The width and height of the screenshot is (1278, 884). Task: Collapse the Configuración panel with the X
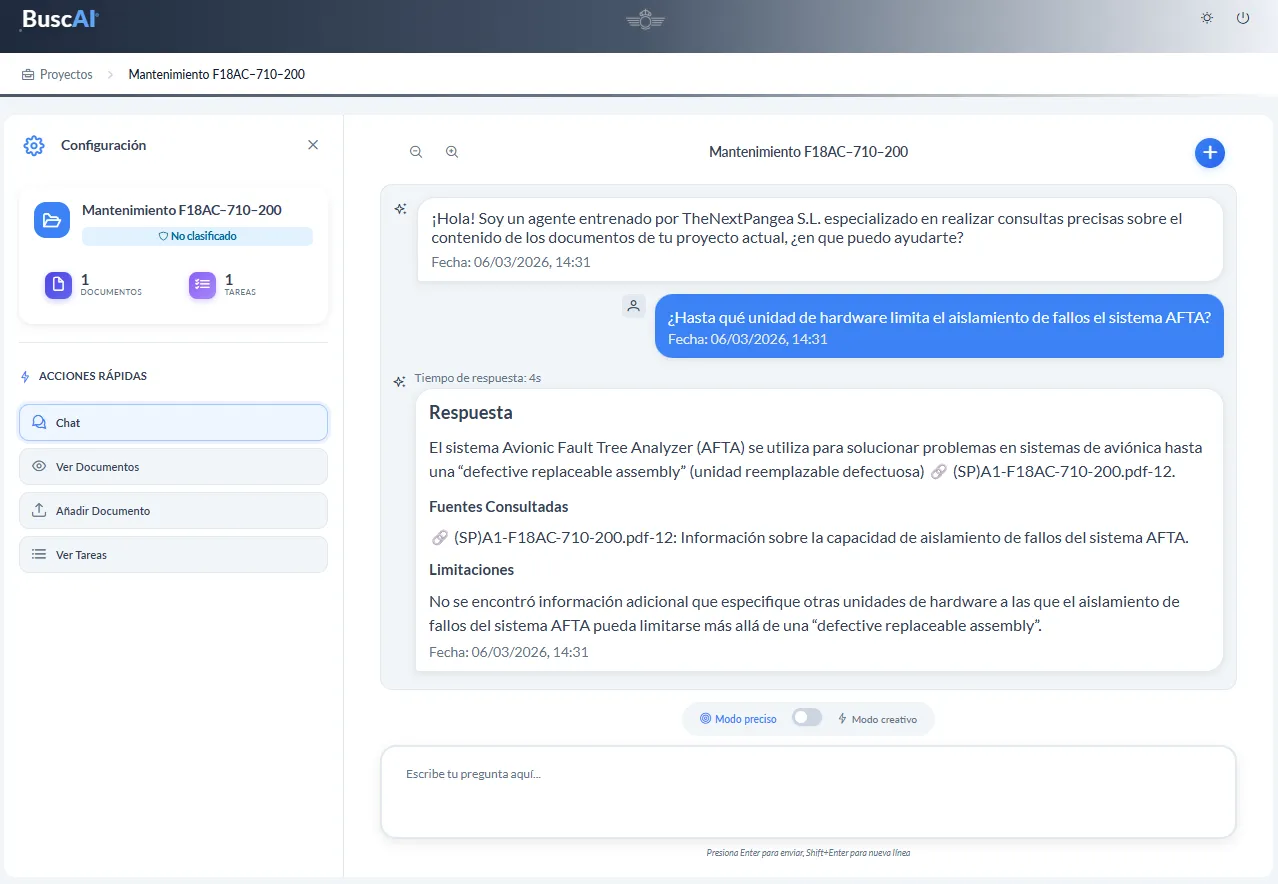click(x=312, y=144)
